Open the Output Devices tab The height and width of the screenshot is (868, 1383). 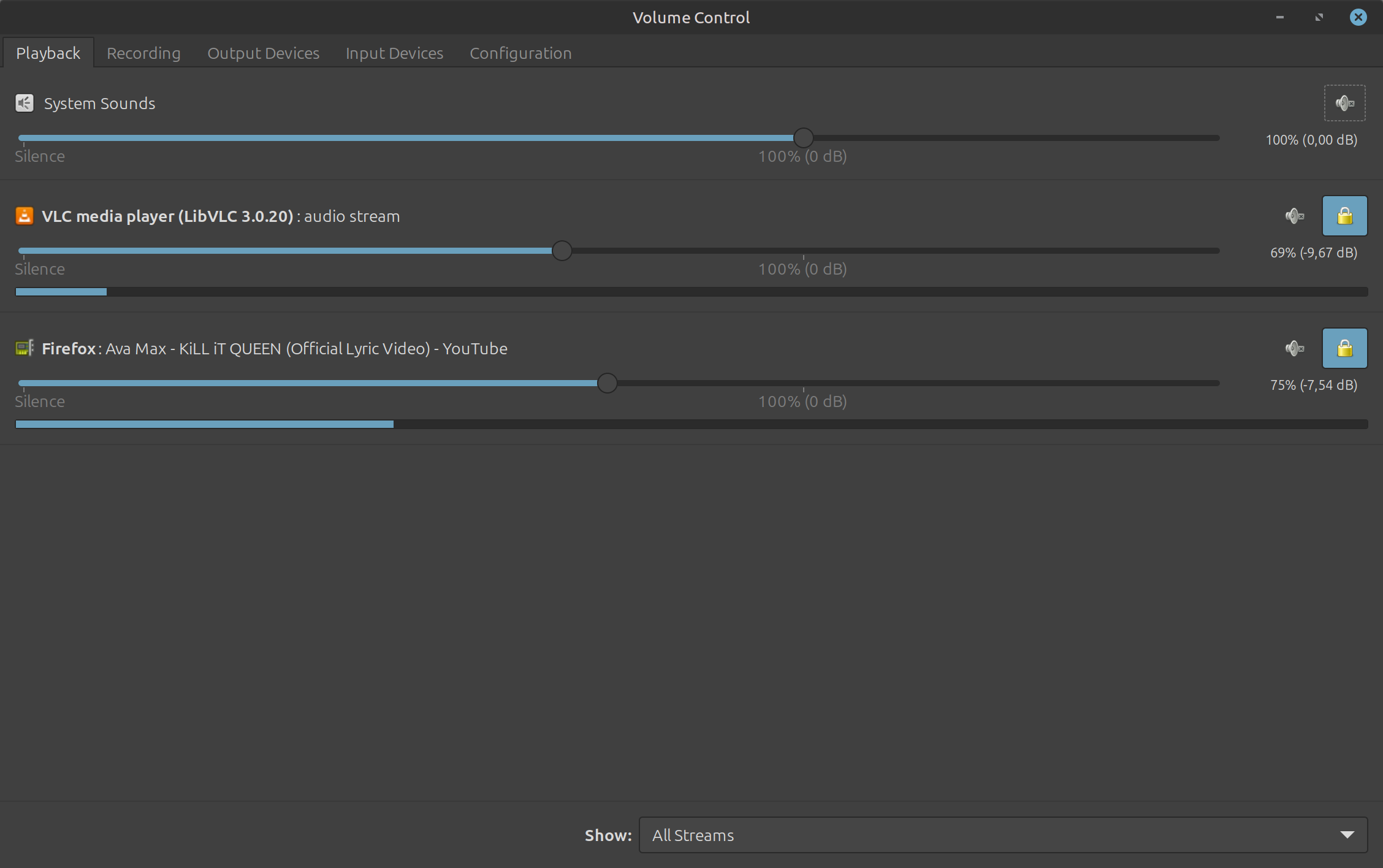point(263,53)
